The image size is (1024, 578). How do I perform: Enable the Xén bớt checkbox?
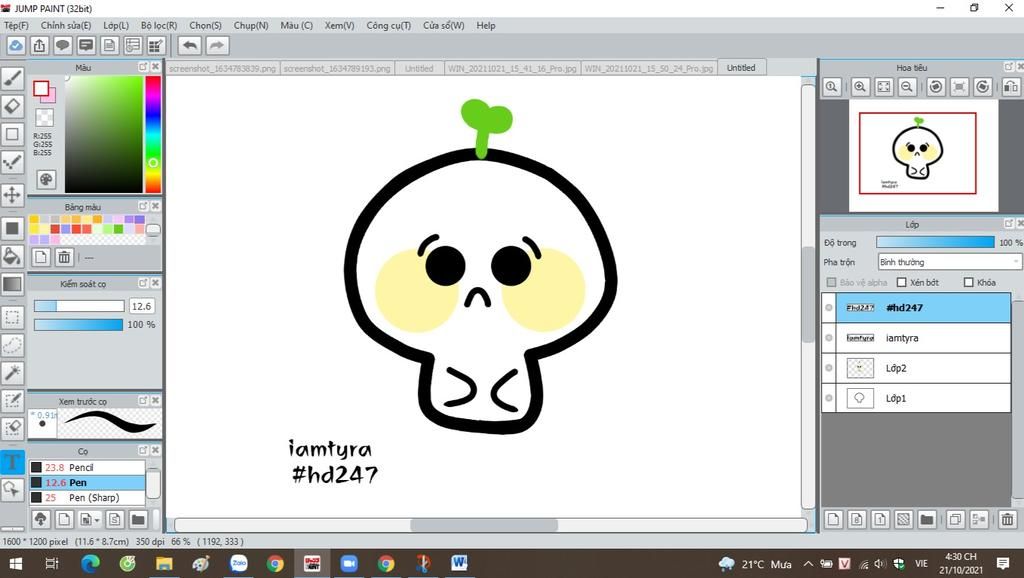click(902, 283)
